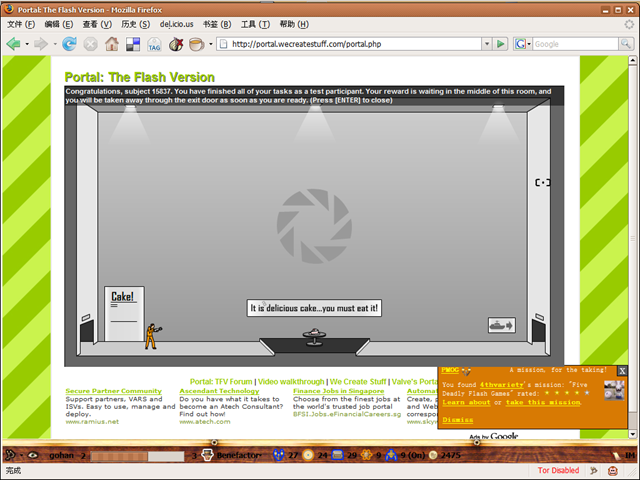Click the crate icon showing 29

point(337,455)
